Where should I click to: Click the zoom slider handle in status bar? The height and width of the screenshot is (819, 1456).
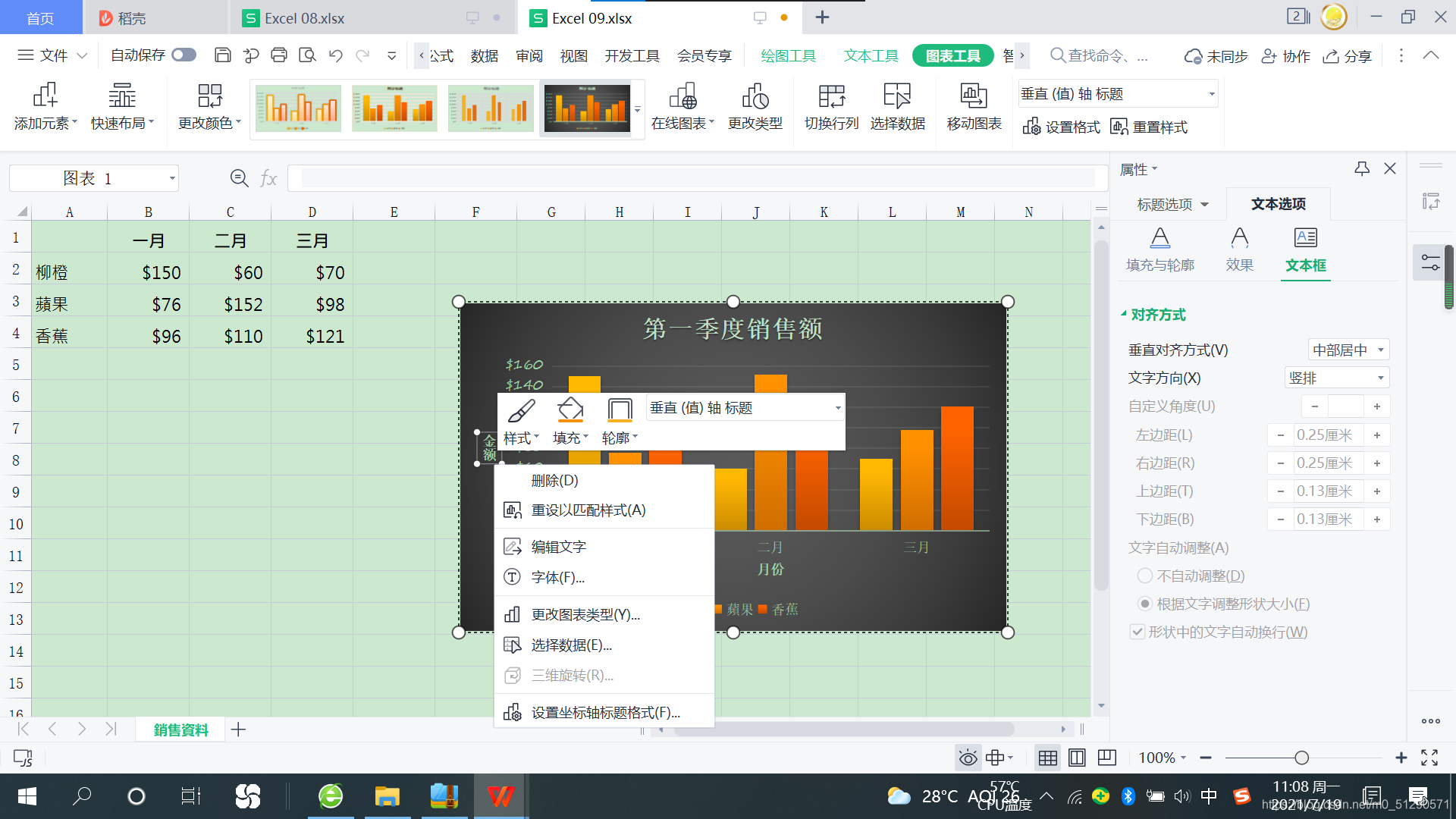click(1301, 758)
